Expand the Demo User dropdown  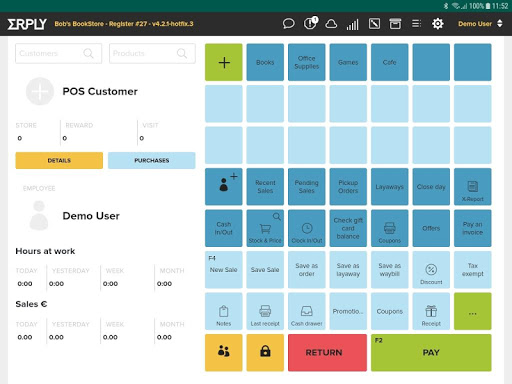tap(480, 24)
